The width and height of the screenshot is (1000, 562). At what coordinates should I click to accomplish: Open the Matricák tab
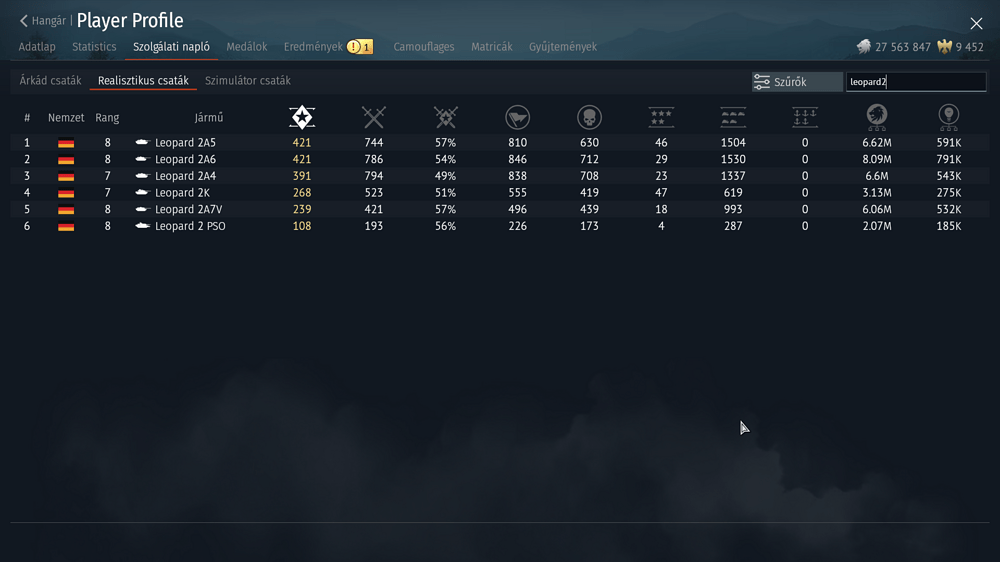pyautogui.click(x=492, y=47)
